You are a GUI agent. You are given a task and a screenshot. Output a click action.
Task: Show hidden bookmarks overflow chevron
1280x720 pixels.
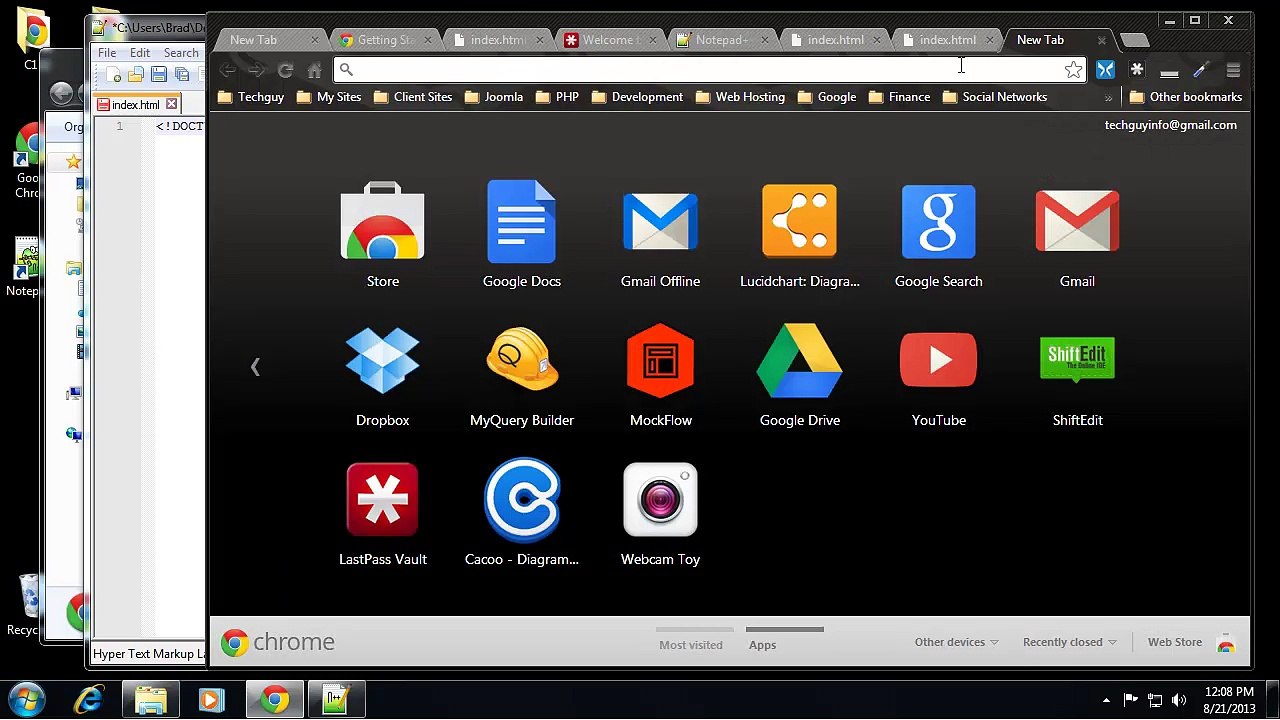coord(1108,97)
